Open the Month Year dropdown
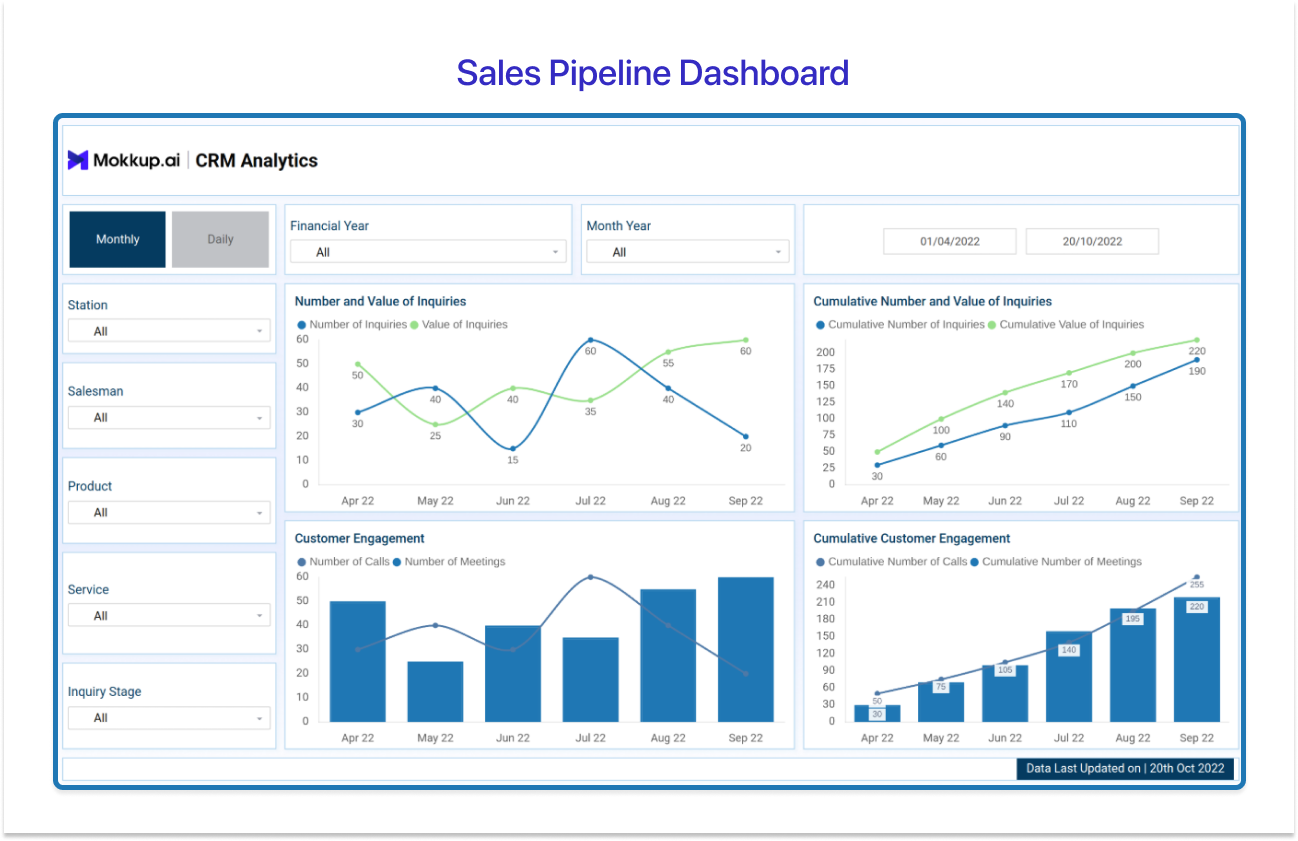Viewport: 1298px width, 841px height. click(688, 252)
